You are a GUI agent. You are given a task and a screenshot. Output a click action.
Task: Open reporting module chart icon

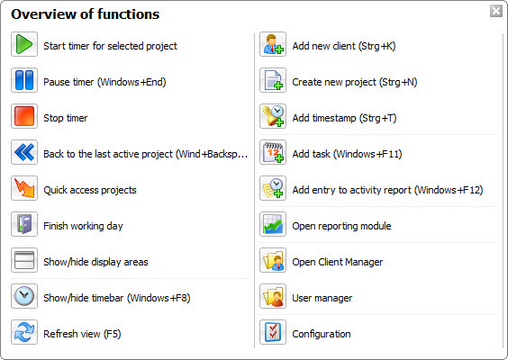(x=273, y=224)
